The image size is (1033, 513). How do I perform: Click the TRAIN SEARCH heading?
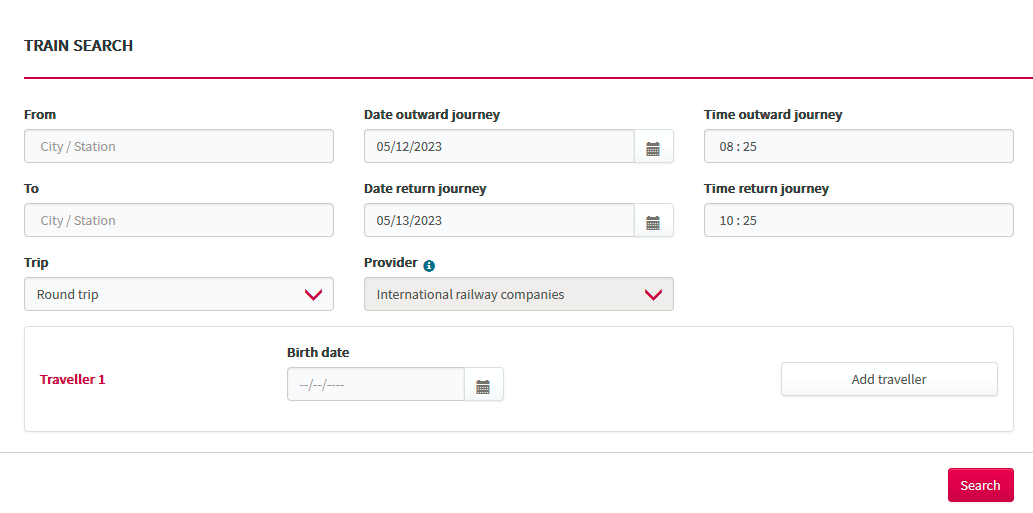coord(78,45)
